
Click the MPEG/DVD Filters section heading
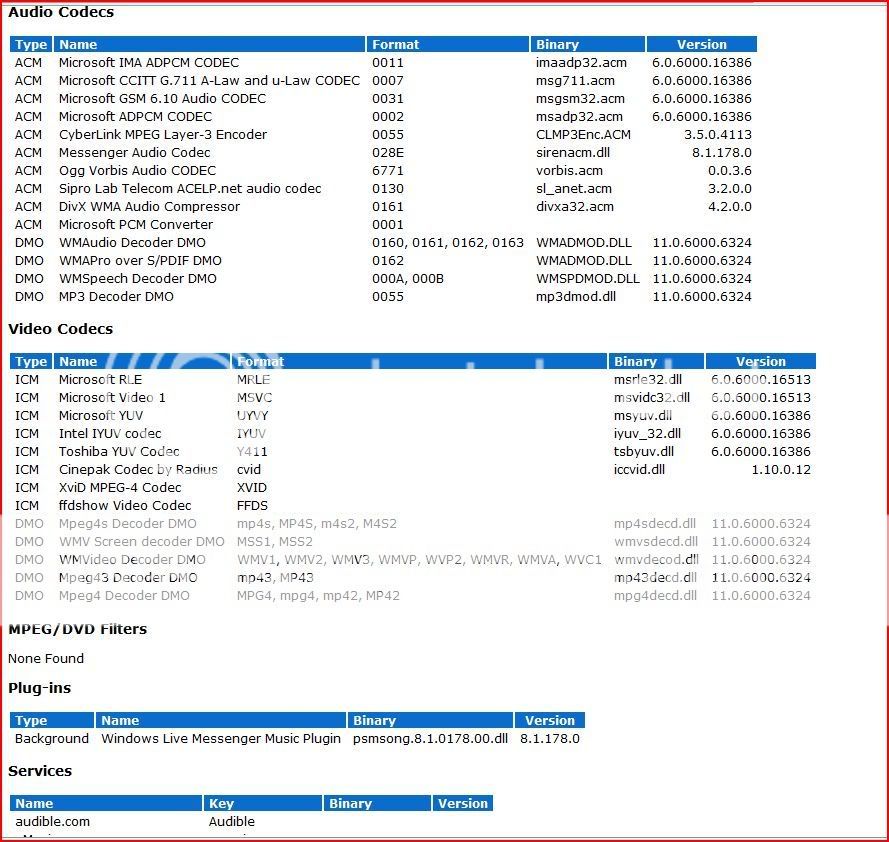(x=77, y=629)
